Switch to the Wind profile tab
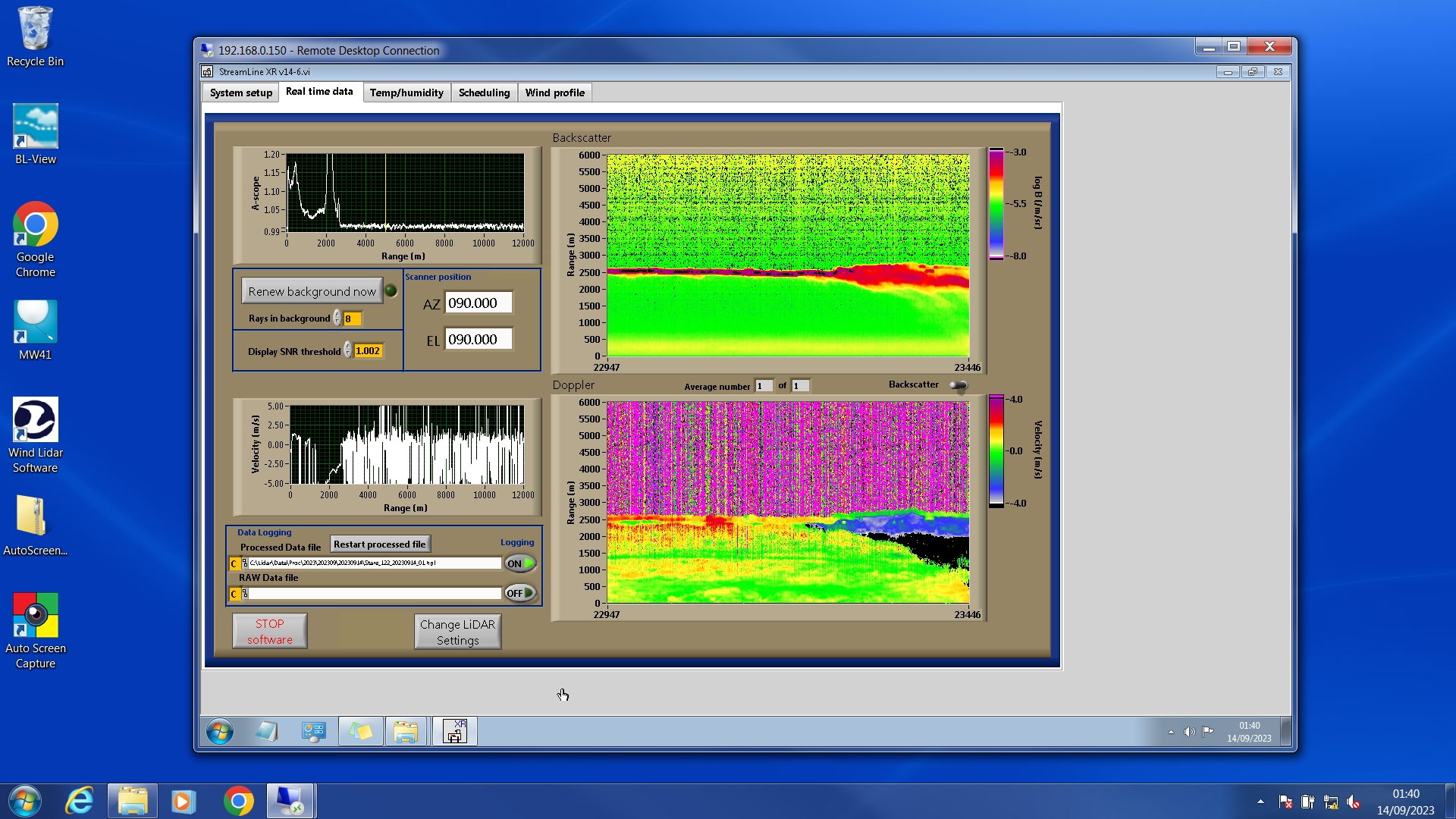1456x819 pixels. pos(554,93)
